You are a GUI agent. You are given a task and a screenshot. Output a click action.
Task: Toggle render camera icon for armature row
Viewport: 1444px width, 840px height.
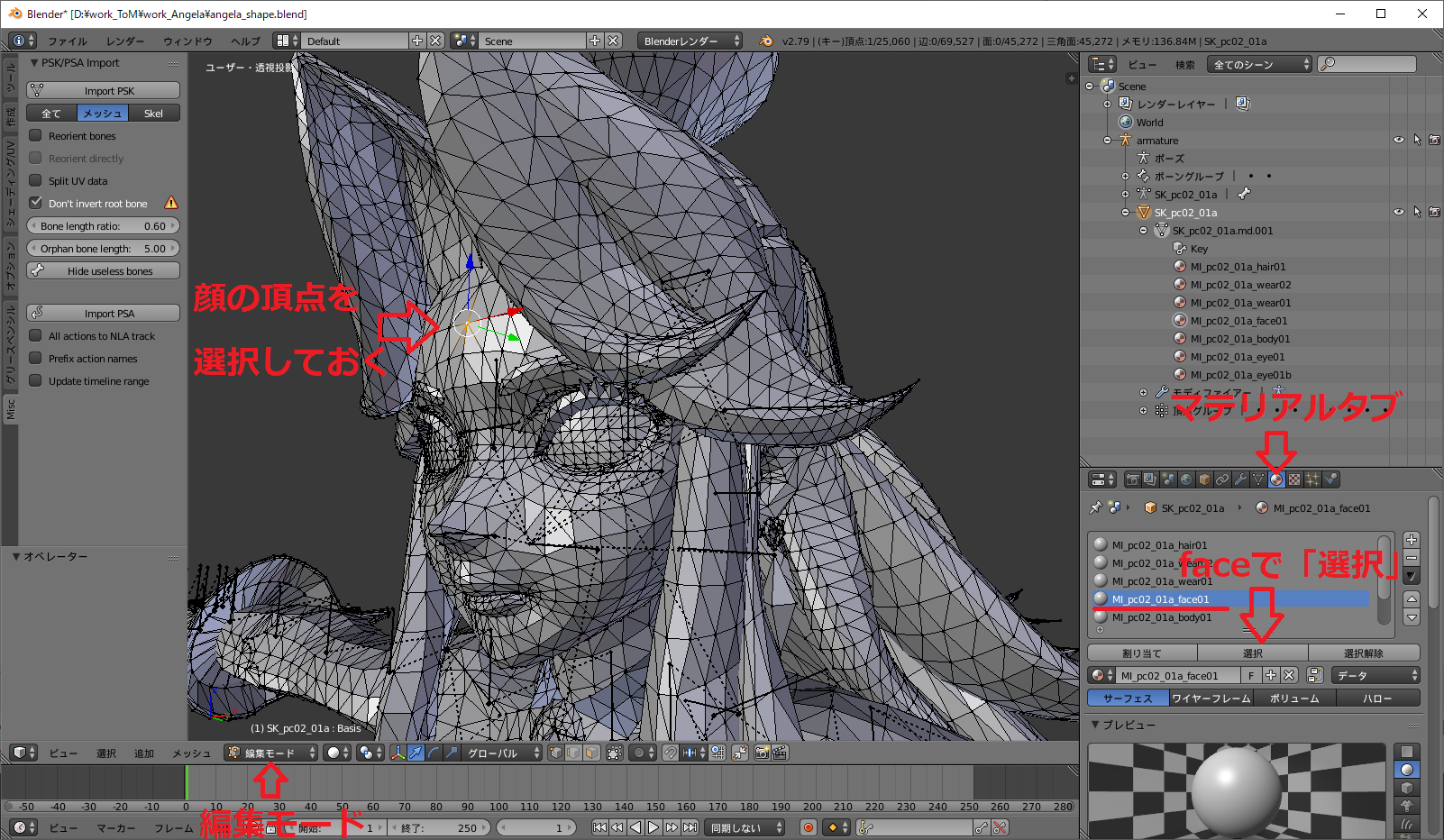[1434, 140]
